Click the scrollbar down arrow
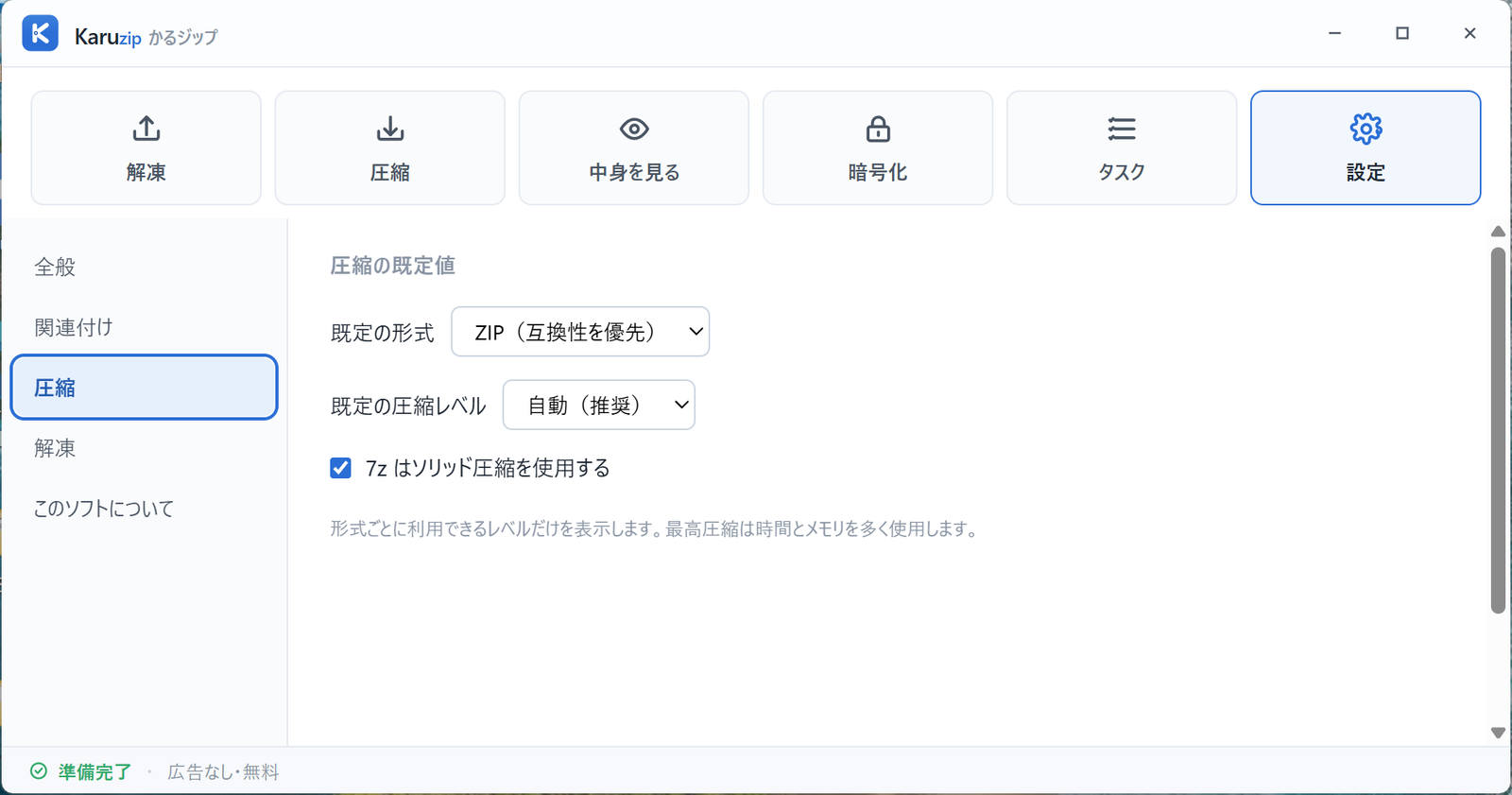Image resolution: width=1512 pixels, height=795 pixels. point(1498,733)
